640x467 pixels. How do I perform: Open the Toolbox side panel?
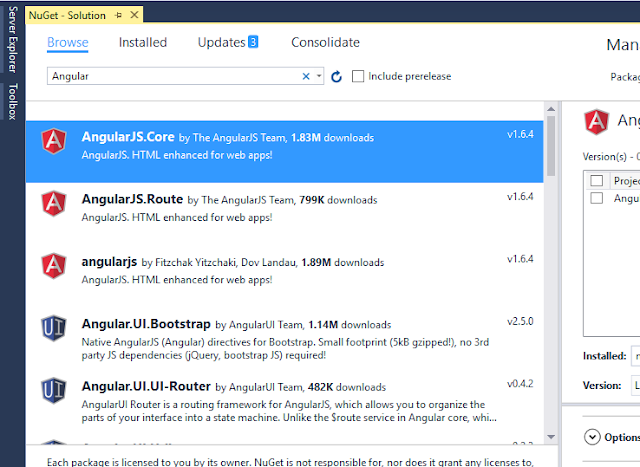[x=13, y=102]
